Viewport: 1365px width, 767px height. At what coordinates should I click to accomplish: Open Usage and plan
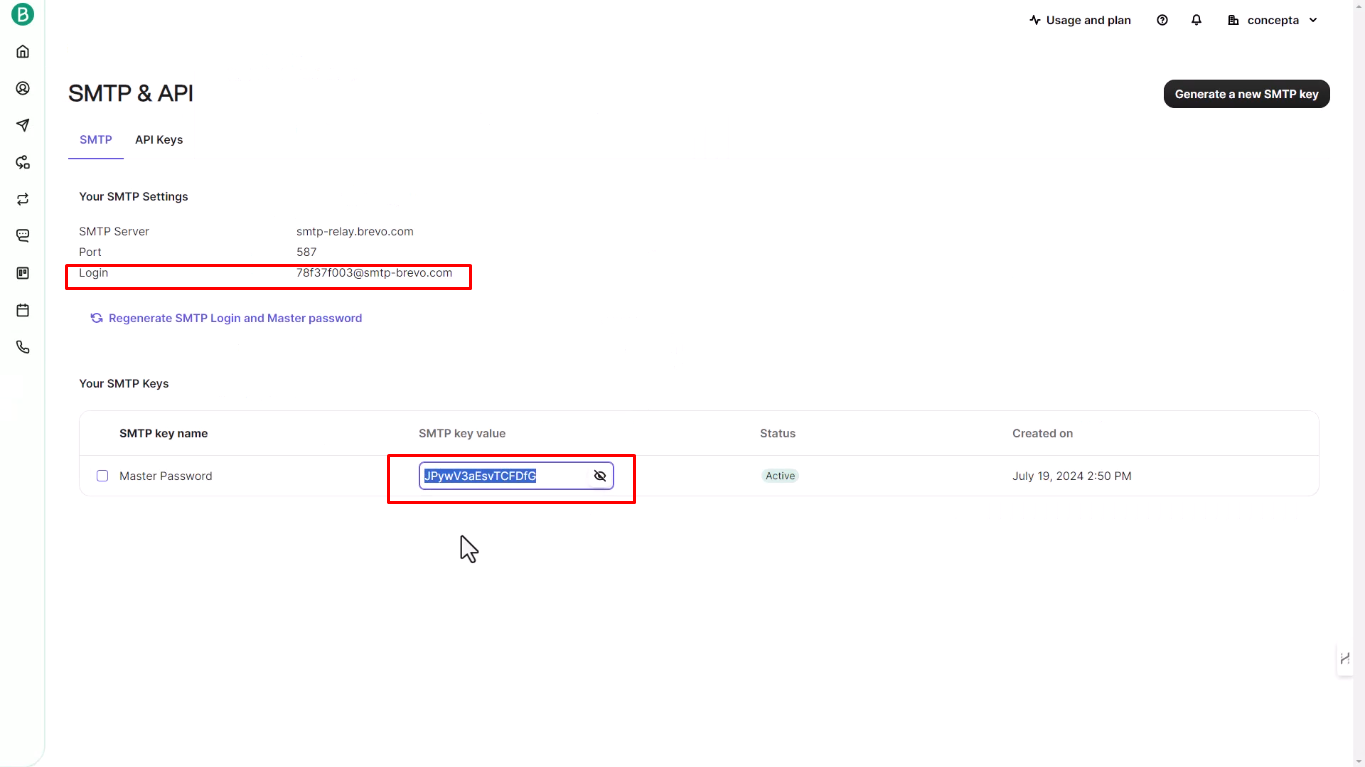[x=1080, y=20]
